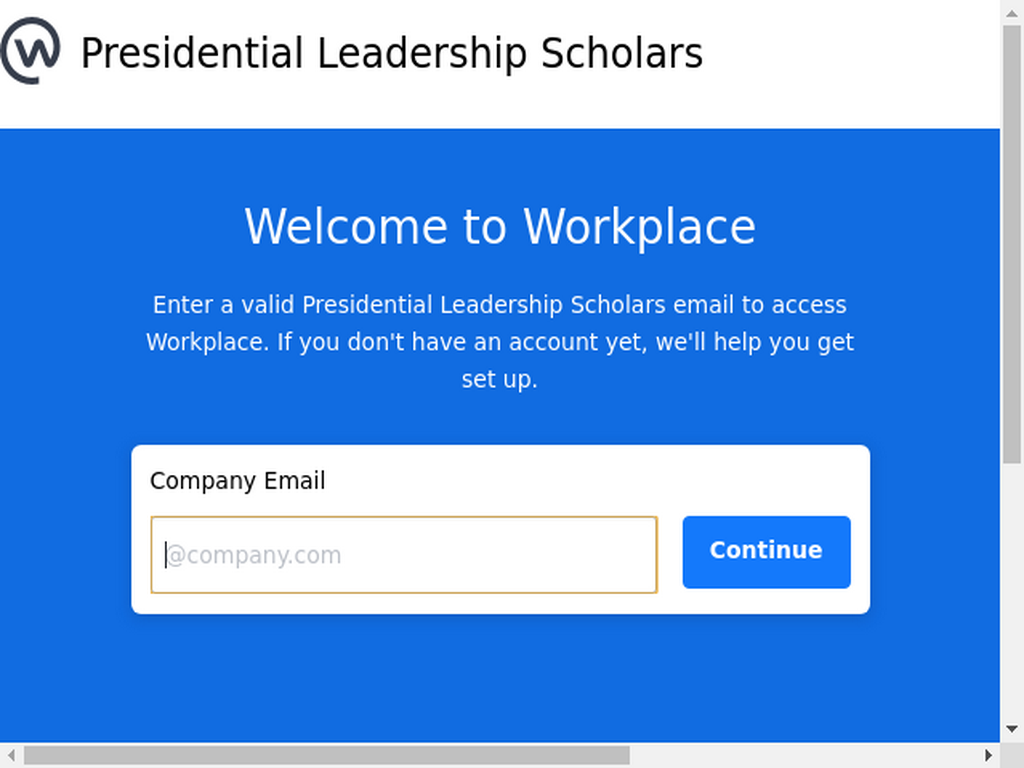Click the horizontal scrollbar track beside the thumb

803,755
